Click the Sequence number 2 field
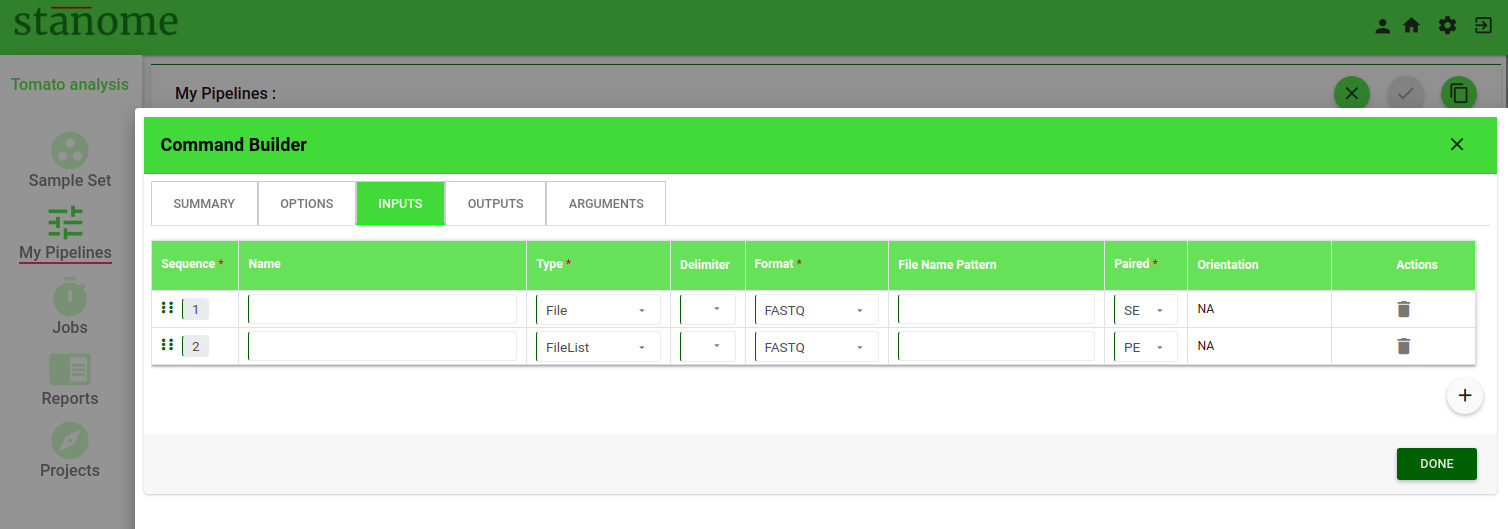This screenshot has width=1508, height=529. [x=196, y=347]
